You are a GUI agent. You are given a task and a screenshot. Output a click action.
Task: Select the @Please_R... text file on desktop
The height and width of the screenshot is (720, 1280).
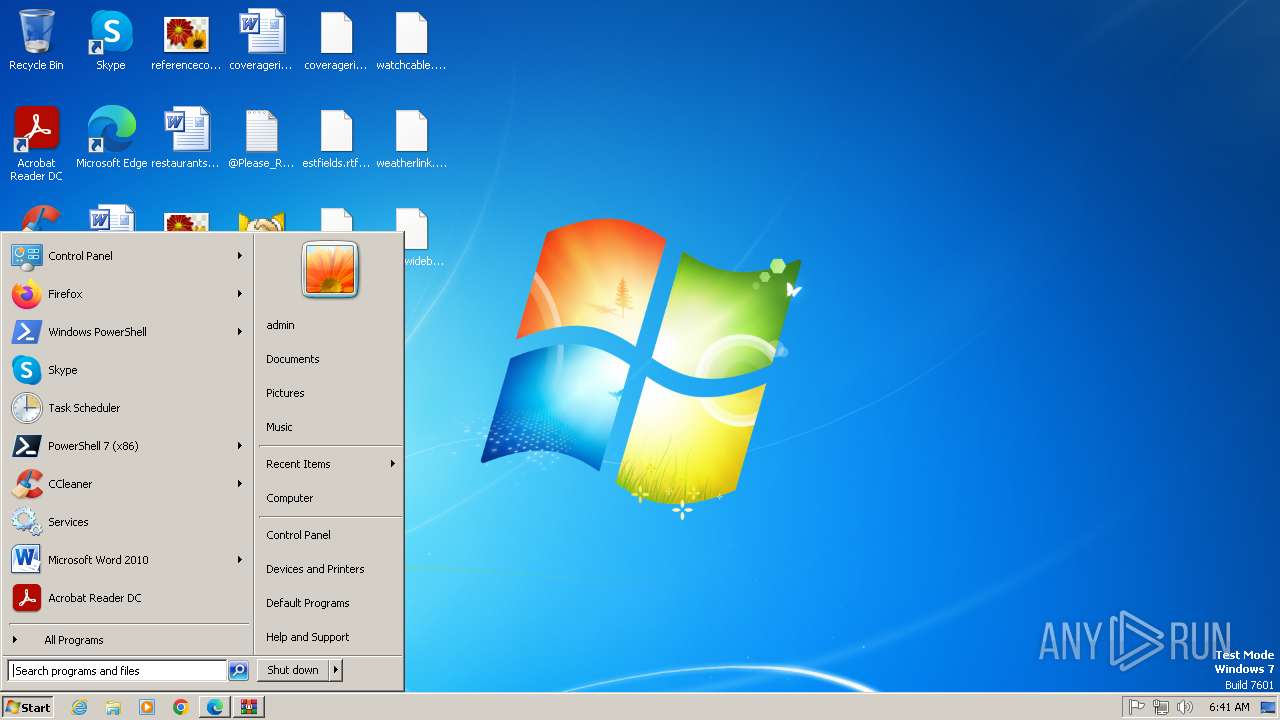click(261, 138)
